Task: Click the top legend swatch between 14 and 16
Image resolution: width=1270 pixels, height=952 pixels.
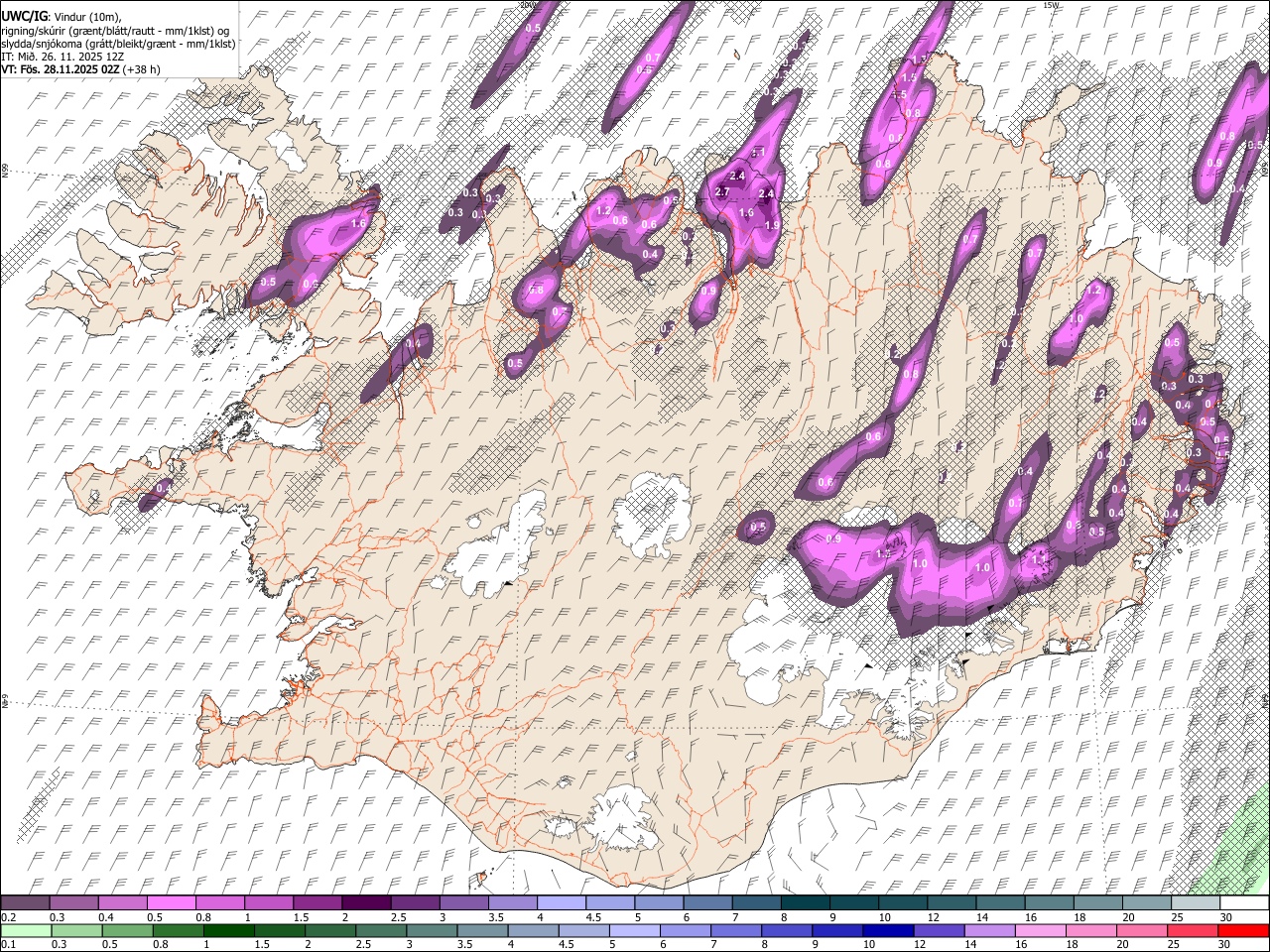Action: 1000,903
